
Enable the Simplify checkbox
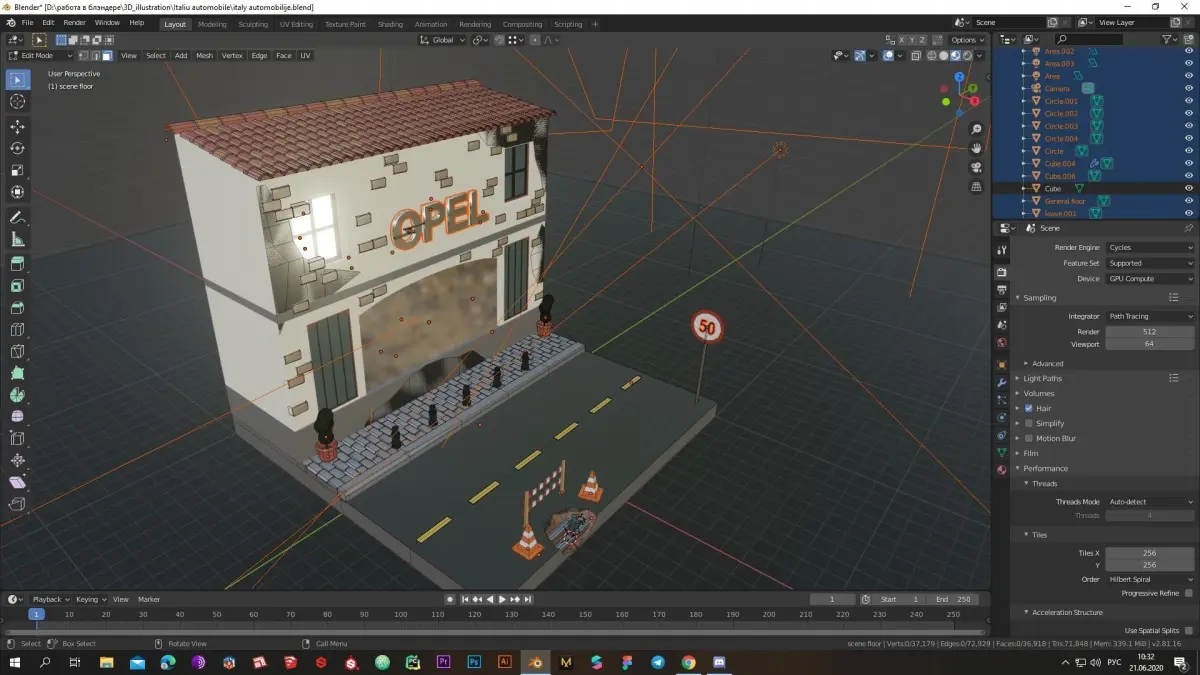1028,423
